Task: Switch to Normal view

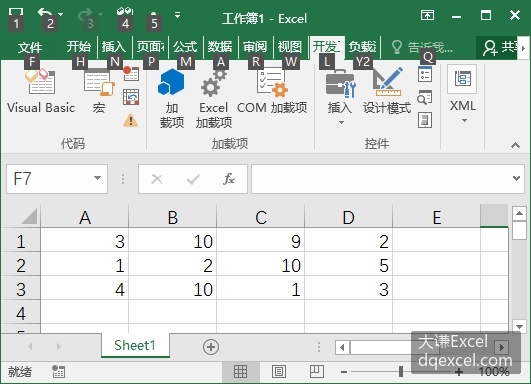Action: pyautogui.click(x=240, y=371)
